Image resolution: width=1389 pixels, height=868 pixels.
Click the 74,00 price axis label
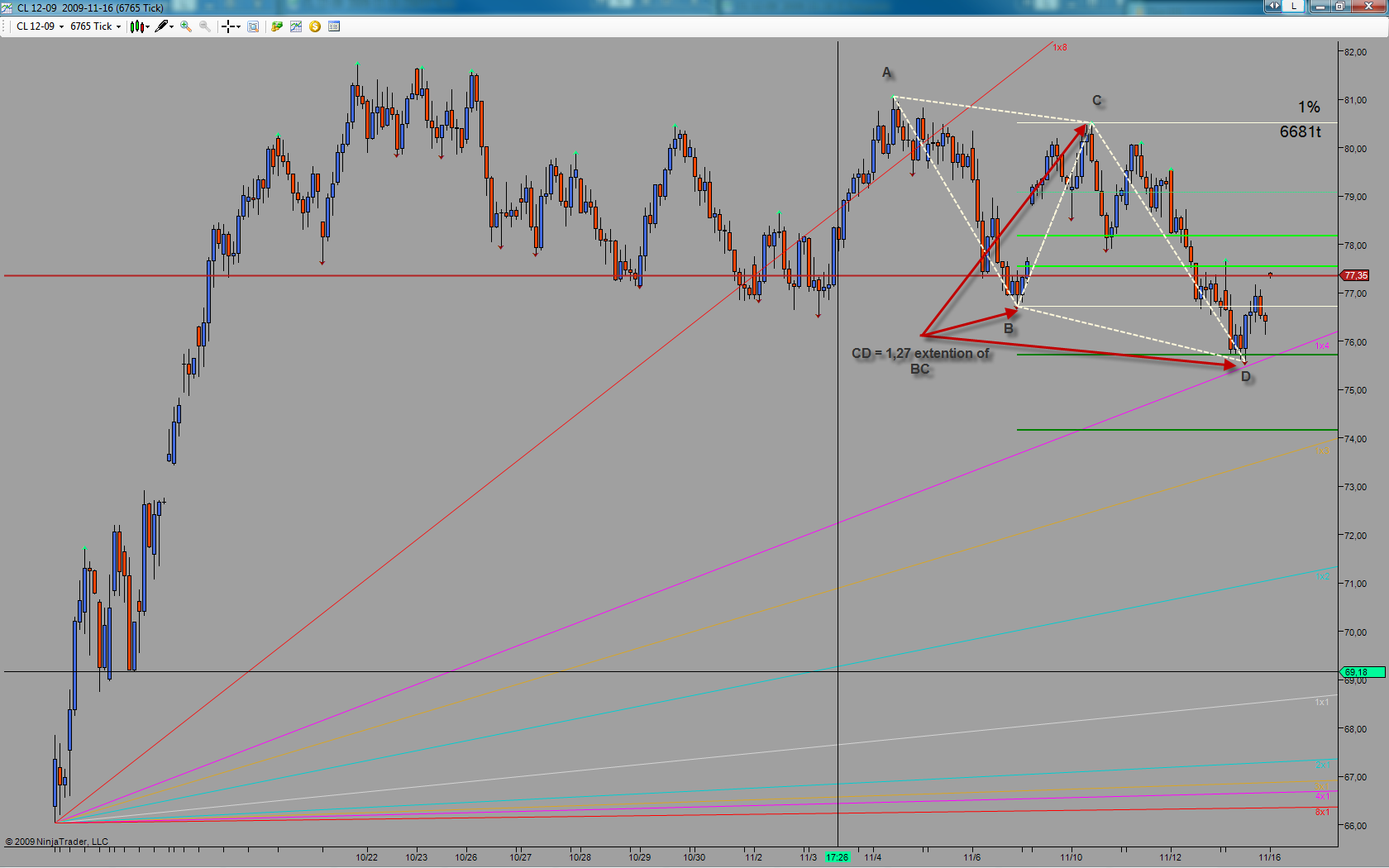pos(1355,439)
